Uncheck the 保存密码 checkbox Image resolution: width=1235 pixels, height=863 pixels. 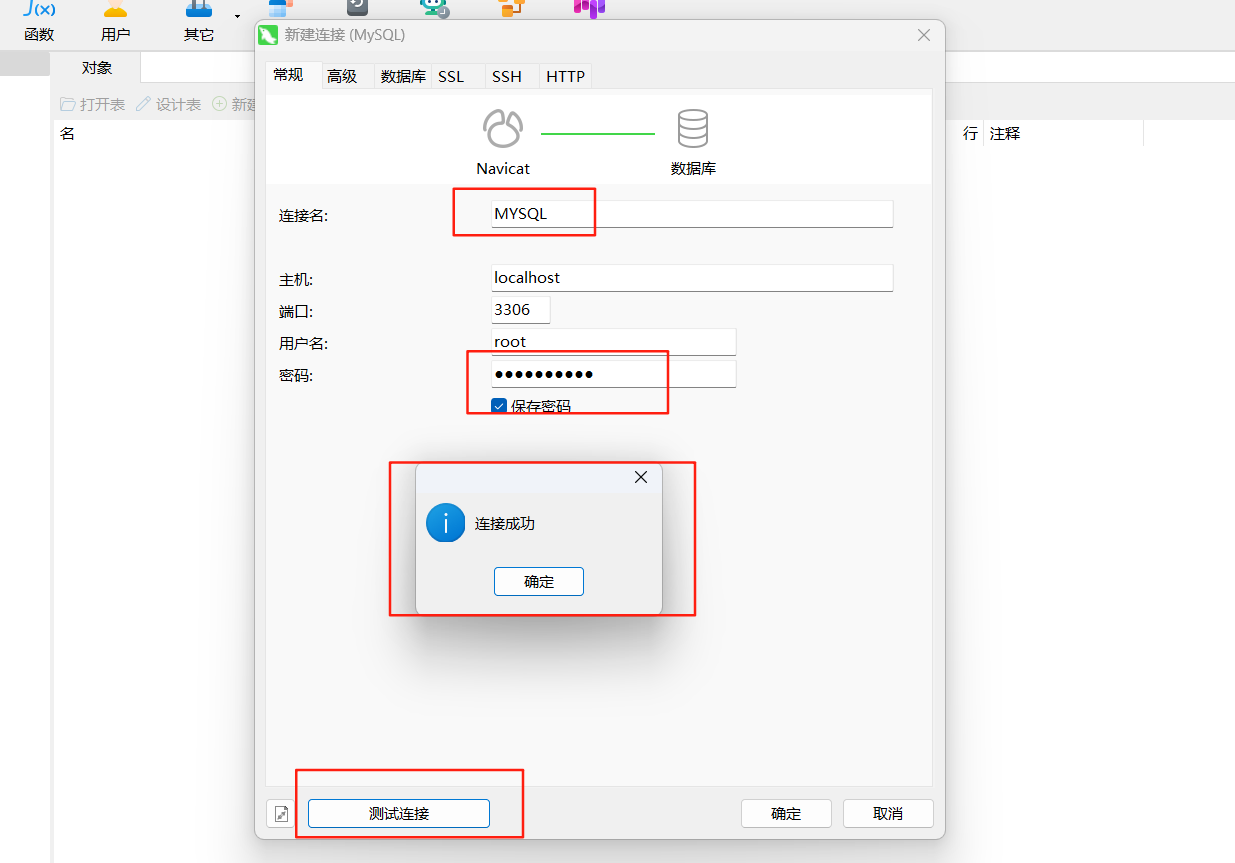pos(499,406)
